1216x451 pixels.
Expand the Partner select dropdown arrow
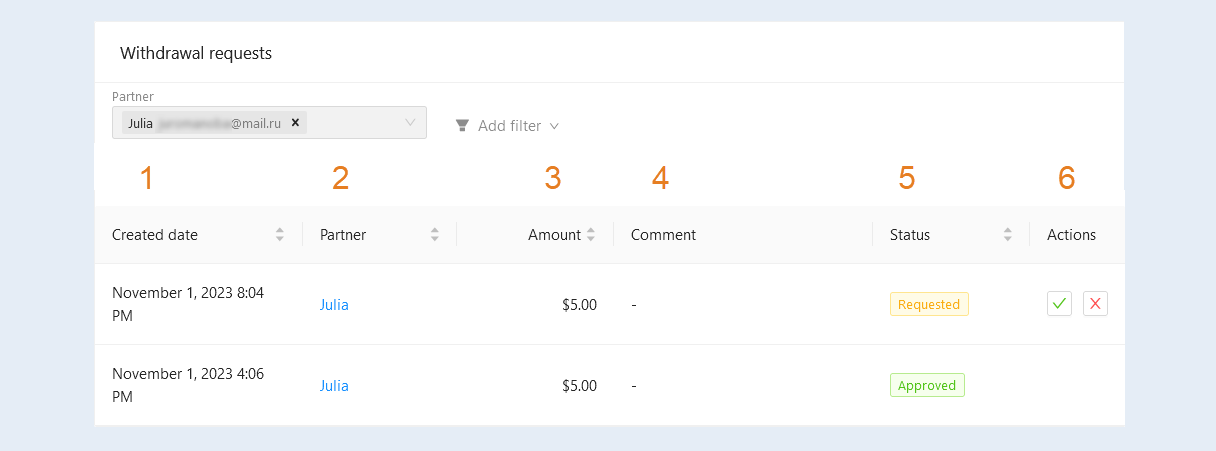pos(410,122)
